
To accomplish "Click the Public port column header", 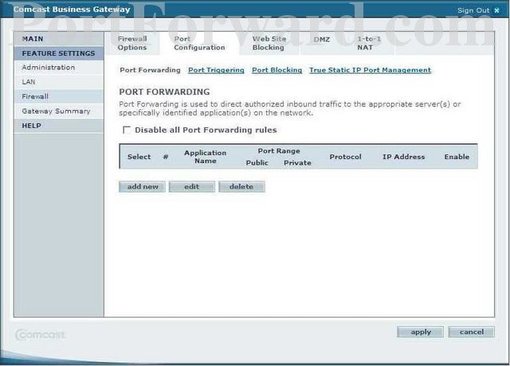I will (x=257, y=163).
